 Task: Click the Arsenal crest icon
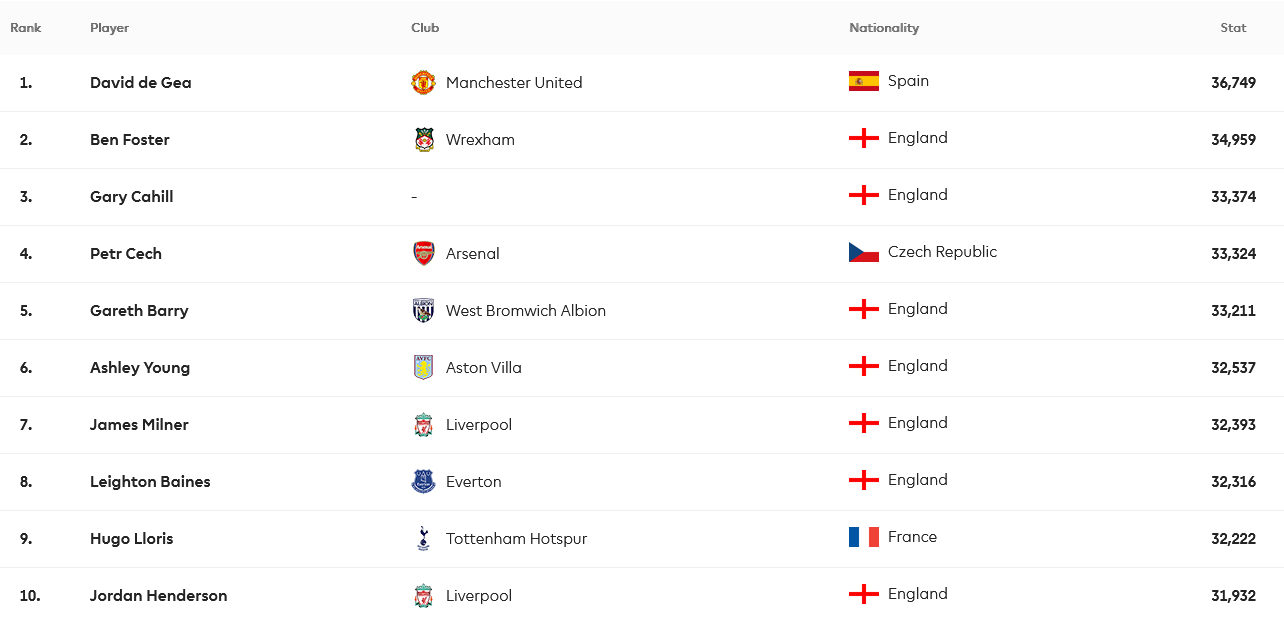[423, 253]
